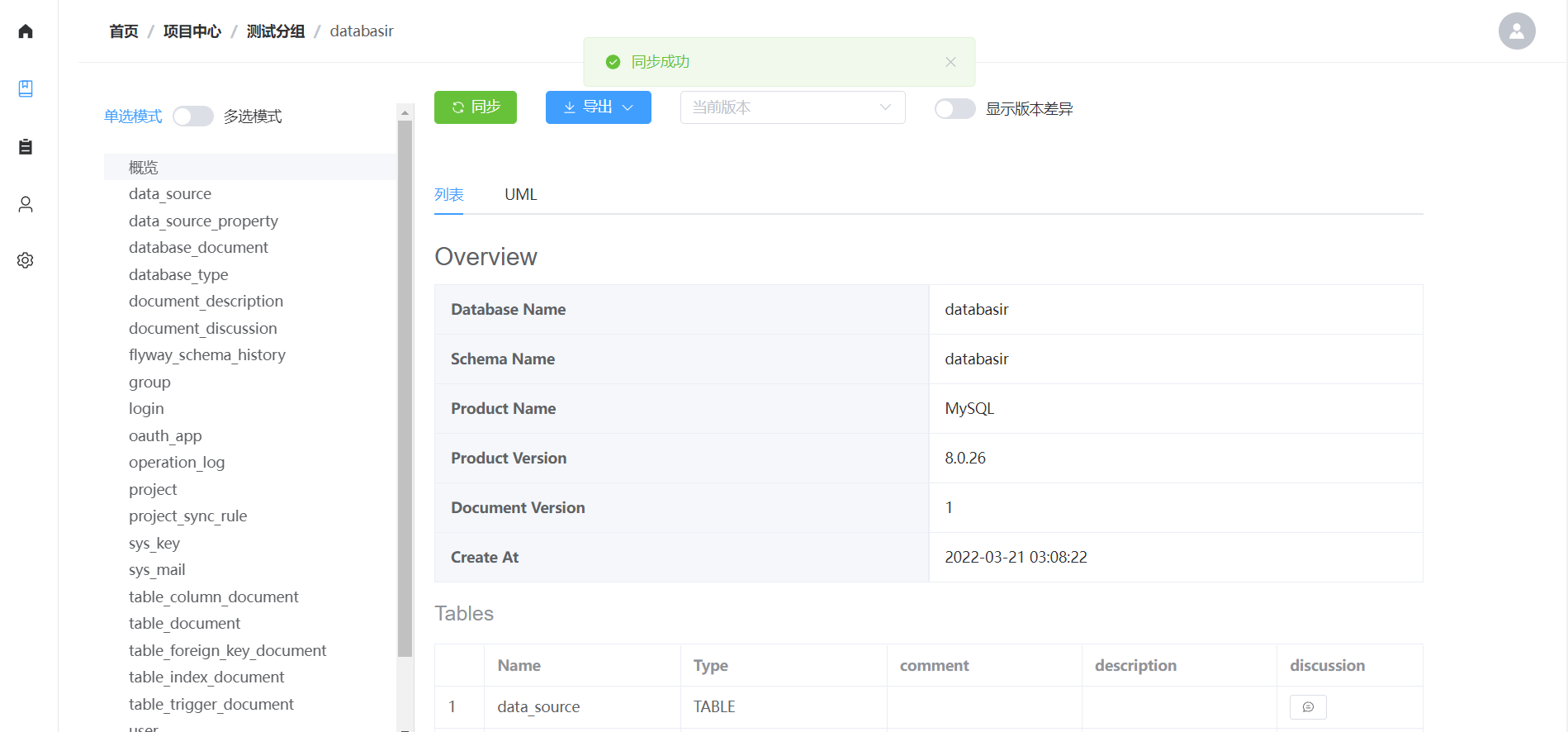Enable the 显示版本差异 toggle
This screenshot has width=1568, height=732.
955,109
